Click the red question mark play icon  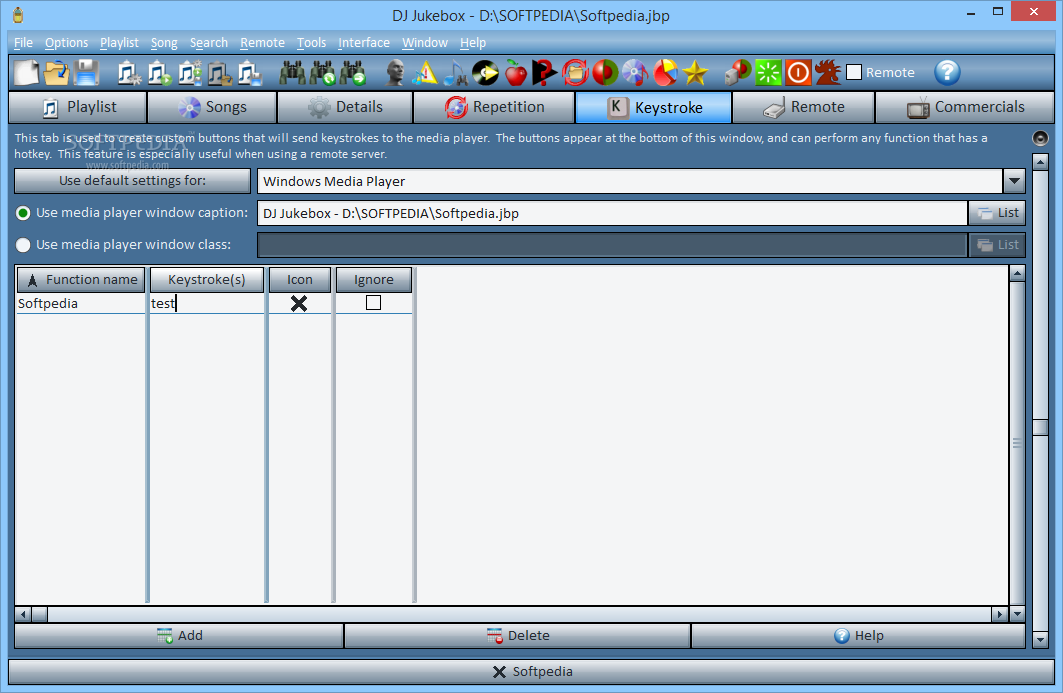point(544,73)
